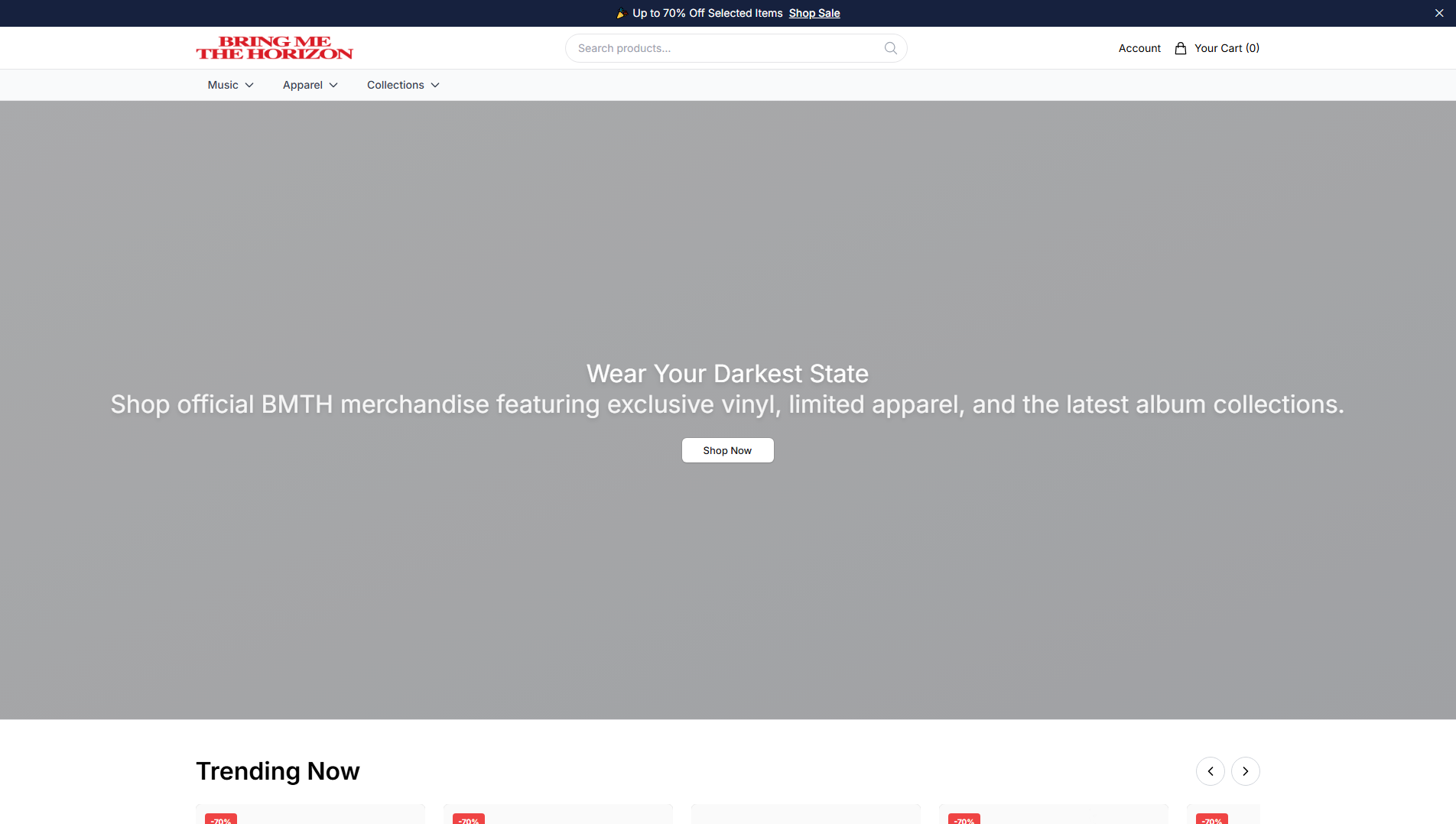Image resolution: width=1456 pixels, height=824 pixels.
Task: Expand the Apparel menu
Action: click(x=310, y=85)
